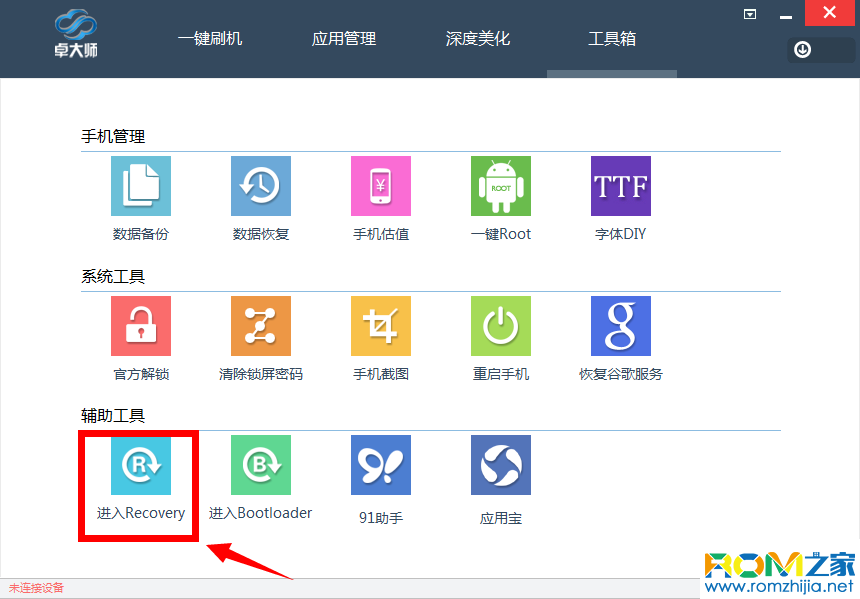860x599 pixels.
Task: Launch the 手机截图 screenshot crop icon
Action: [x=381, y=326]
